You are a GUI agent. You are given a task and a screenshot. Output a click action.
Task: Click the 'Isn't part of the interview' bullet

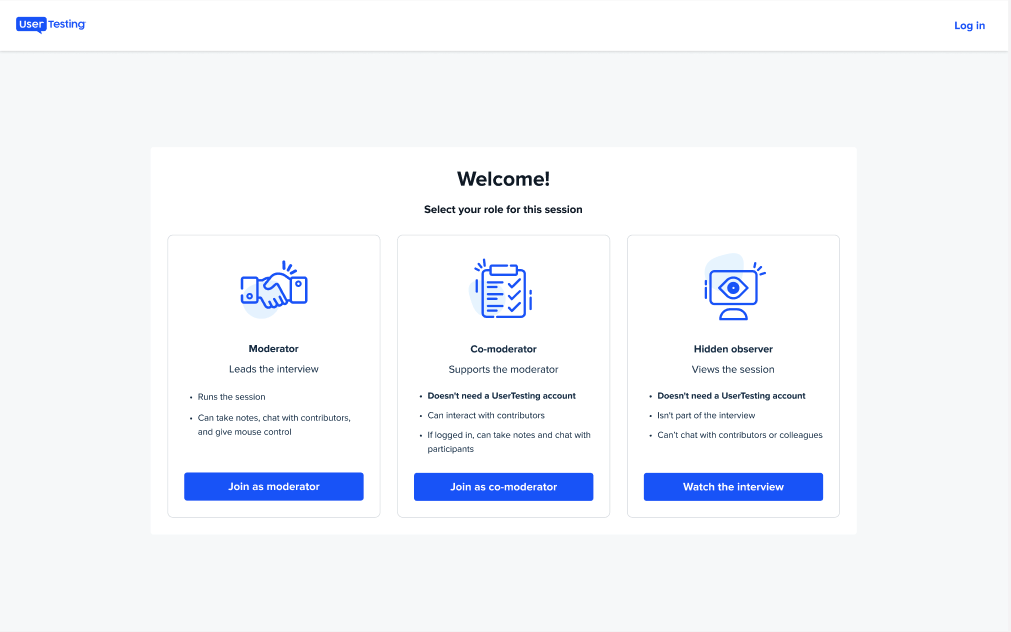click(706, 415)
